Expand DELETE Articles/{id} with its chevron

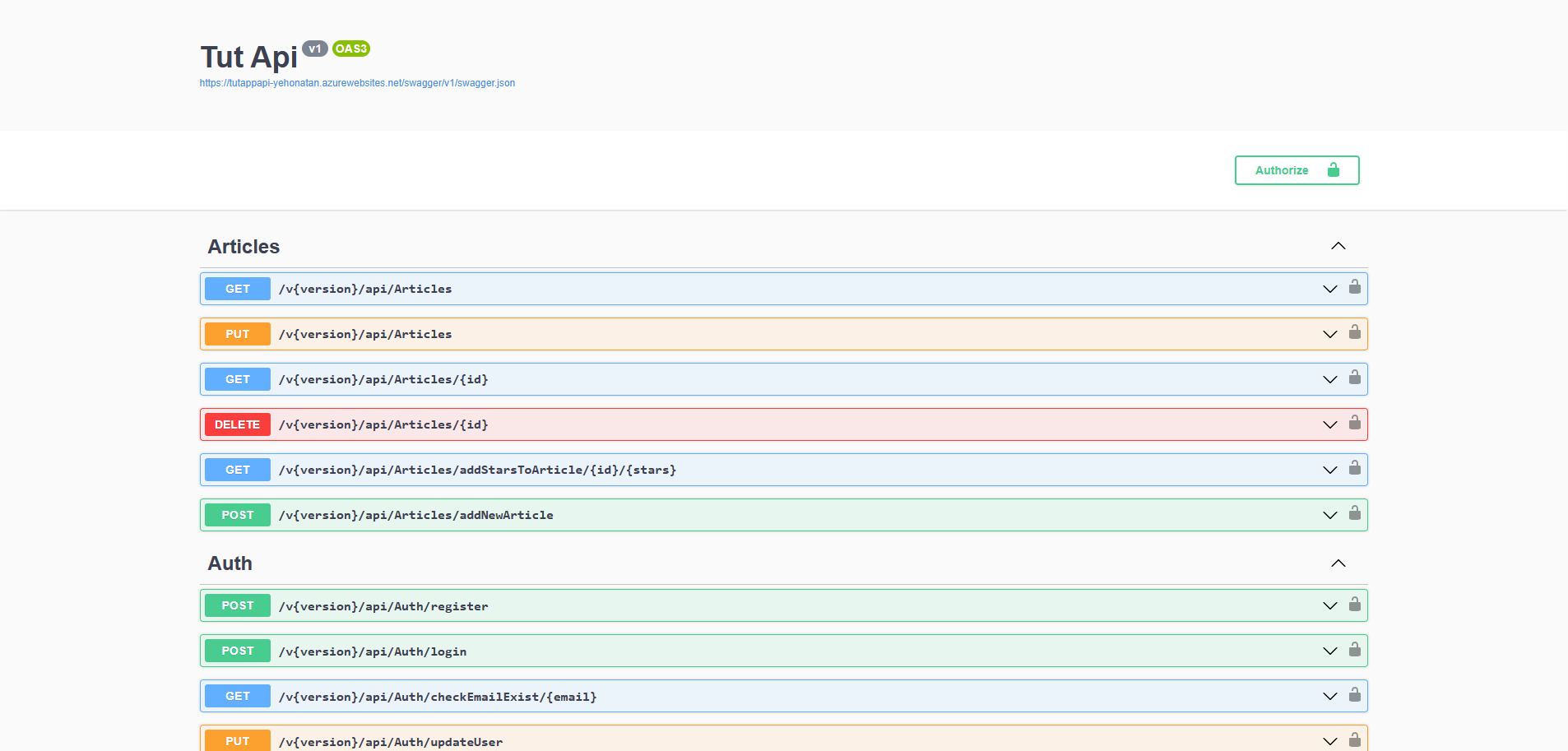click(x=1330, y=424)
